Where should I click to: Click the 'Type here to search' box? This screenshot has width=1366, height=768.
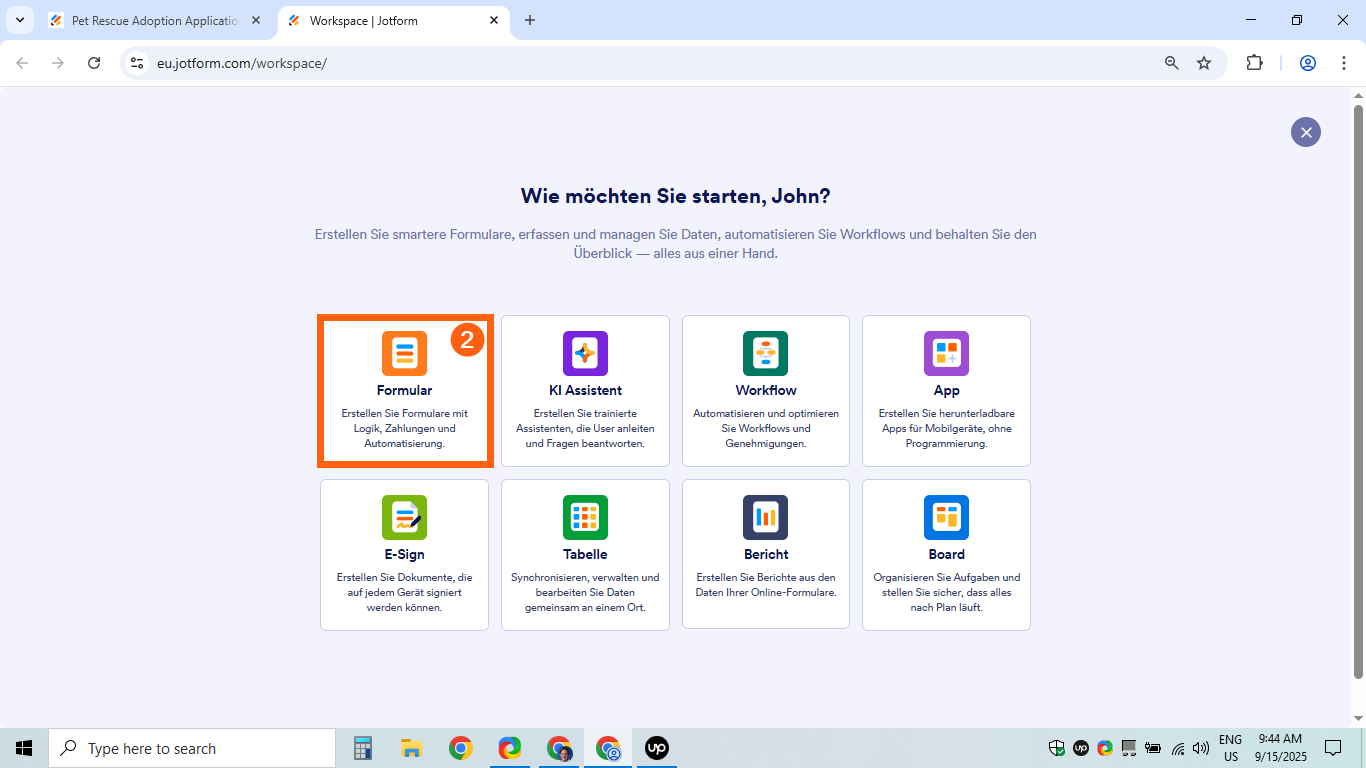(192, 748)
